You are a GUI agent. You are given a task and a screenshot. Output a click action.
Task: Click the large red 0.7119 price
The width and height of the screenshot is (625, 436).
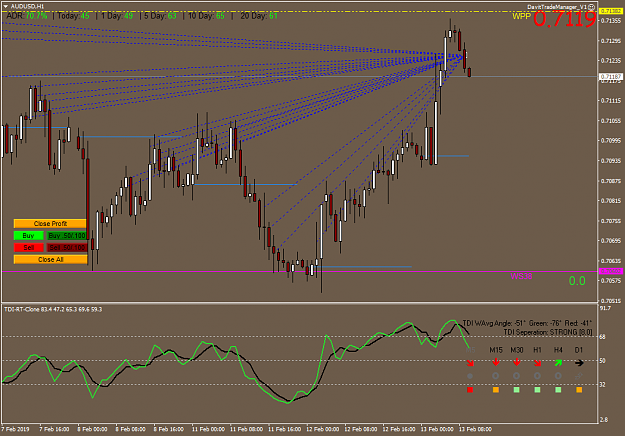[x=565, y=19]
